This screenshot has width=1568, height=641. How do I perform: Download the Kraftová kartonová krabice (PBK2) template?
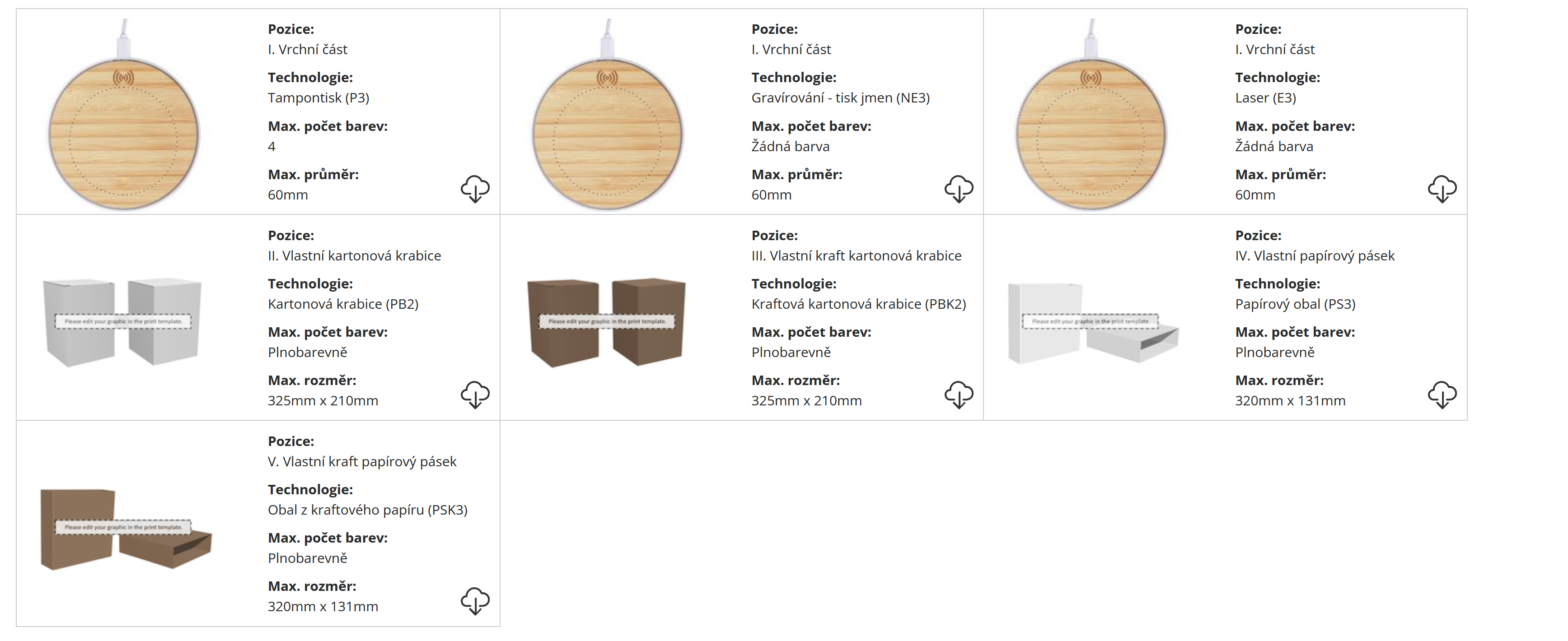tap(958, 395)
